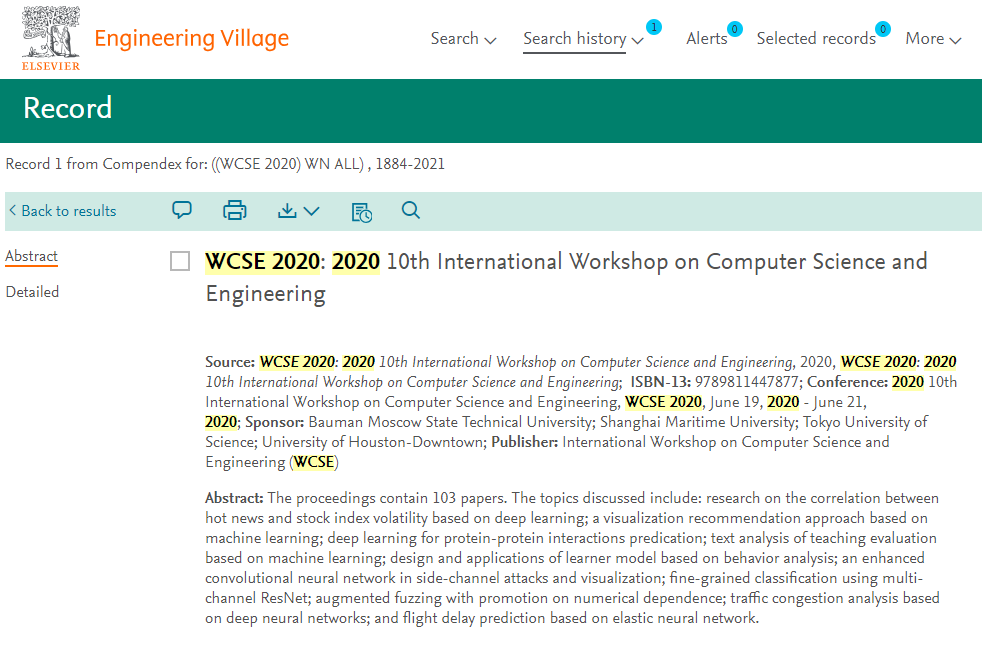
Task: Click the Engineering Village home link
Action: coord(191,38)
